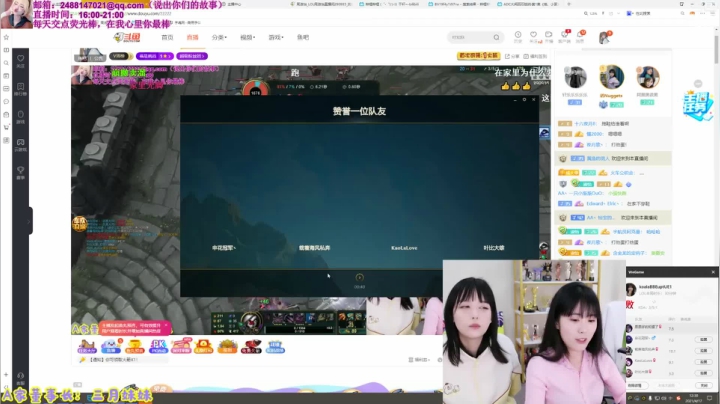This screenshot has width=720, height=404.
Task: Expand the 视频 dropdown menu
Action: coord(248,37)
